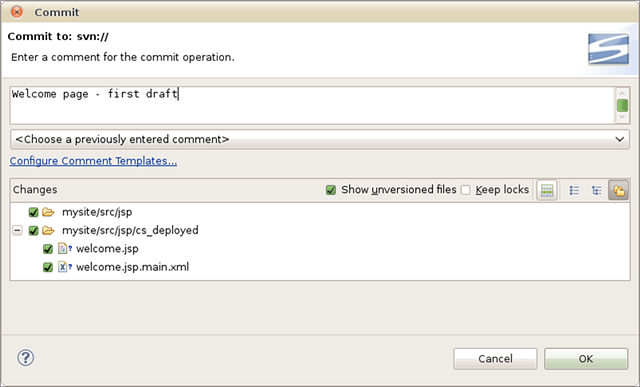Image resolution: width=640 pixels, height=387 pixels.
Task: Switch to flat presentation mode icon
Action: [574, 190]
